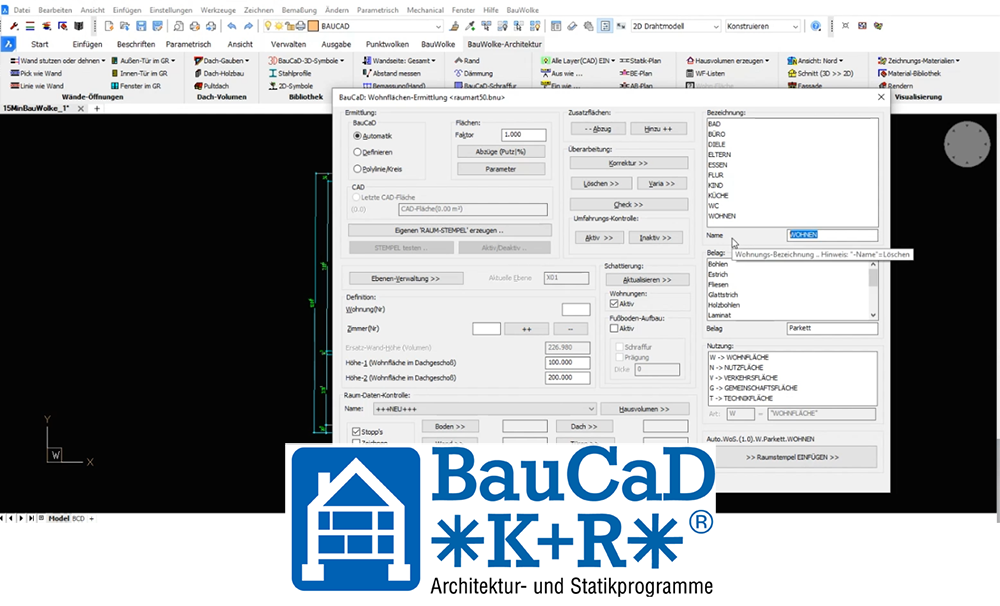Click >> Raumstempel EINFÜGEN >> button

(793, 457)
